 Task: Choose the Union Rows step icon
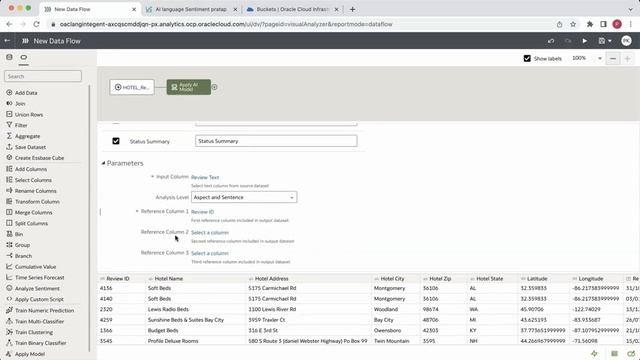9,114
